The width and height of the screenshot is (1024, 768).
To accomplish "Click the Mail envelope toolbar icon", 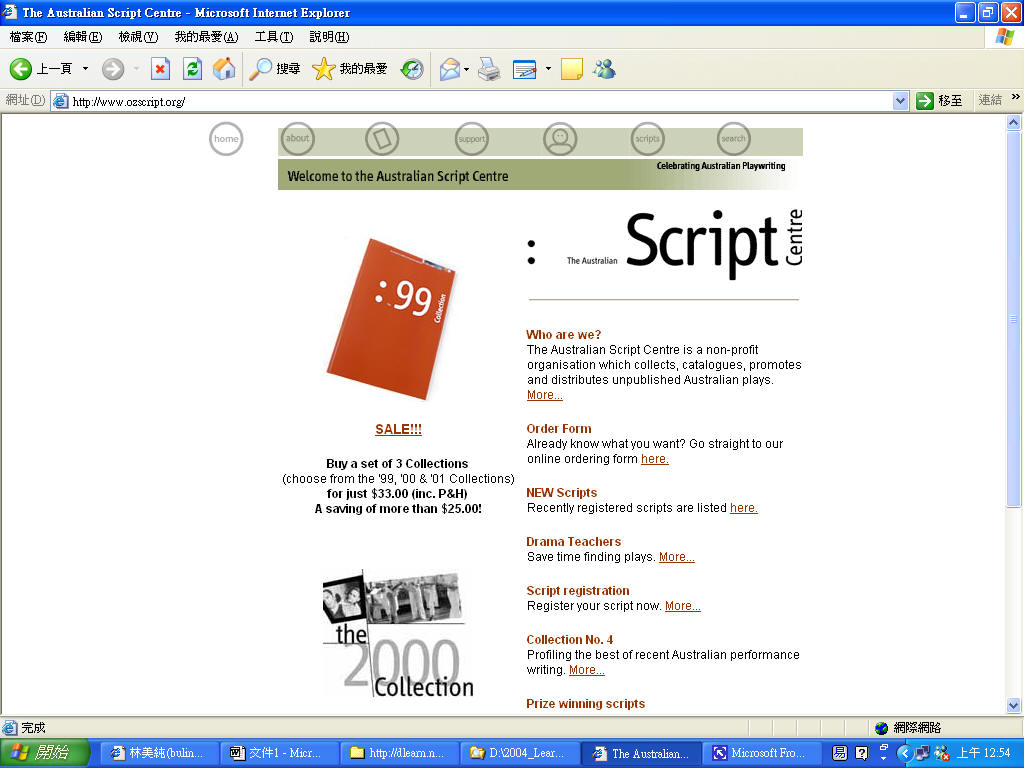I will click(x=450, y=69).
